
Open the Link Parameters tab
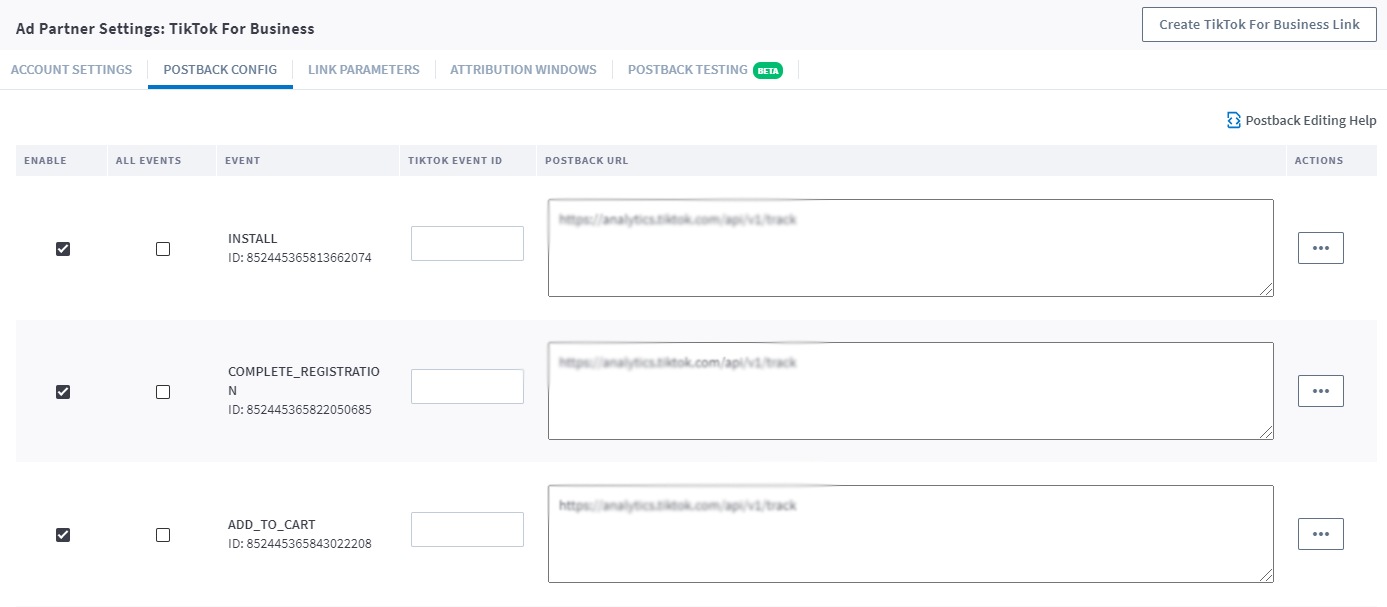pyautogui.click(x=364, y=70)
